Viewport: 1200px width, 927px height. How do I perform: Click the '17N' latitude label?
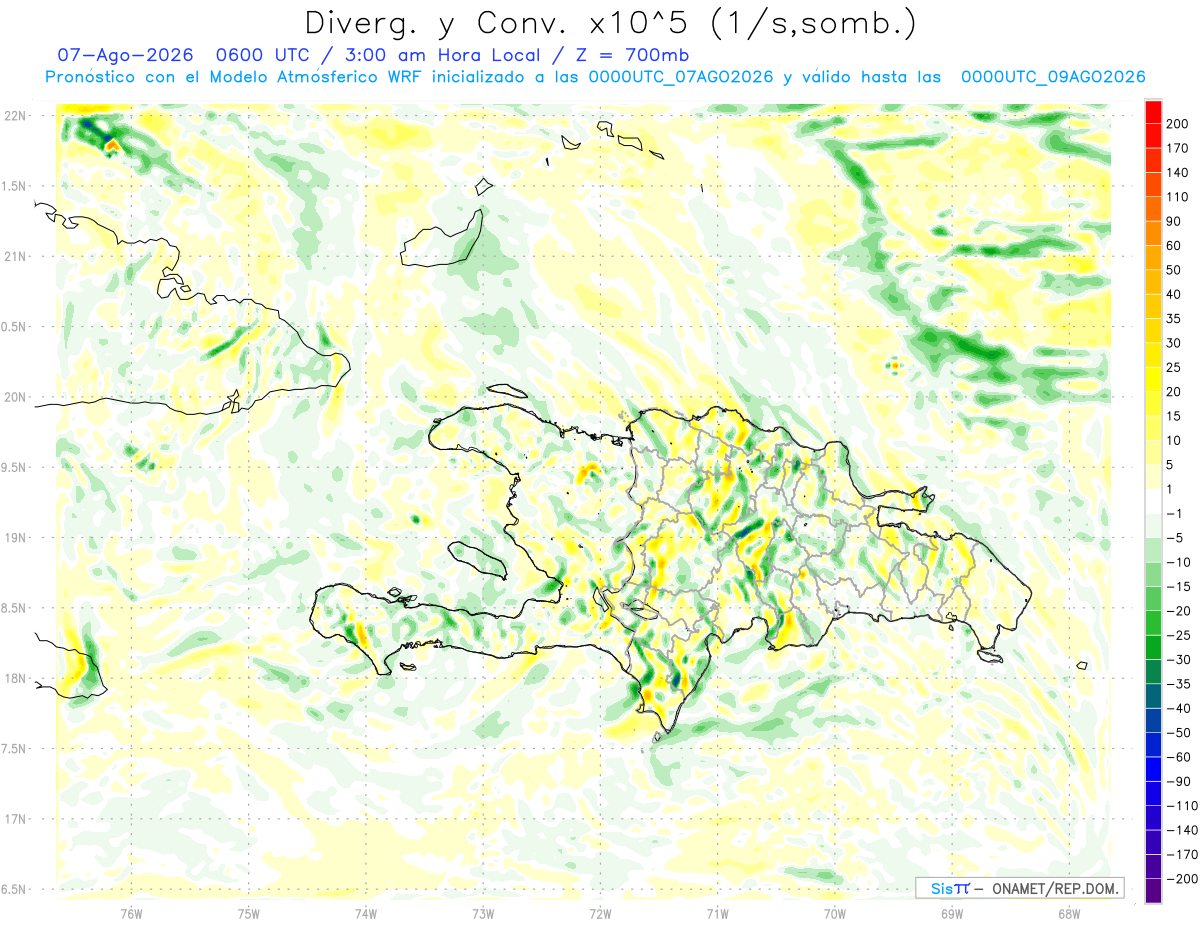pos(15,819)
